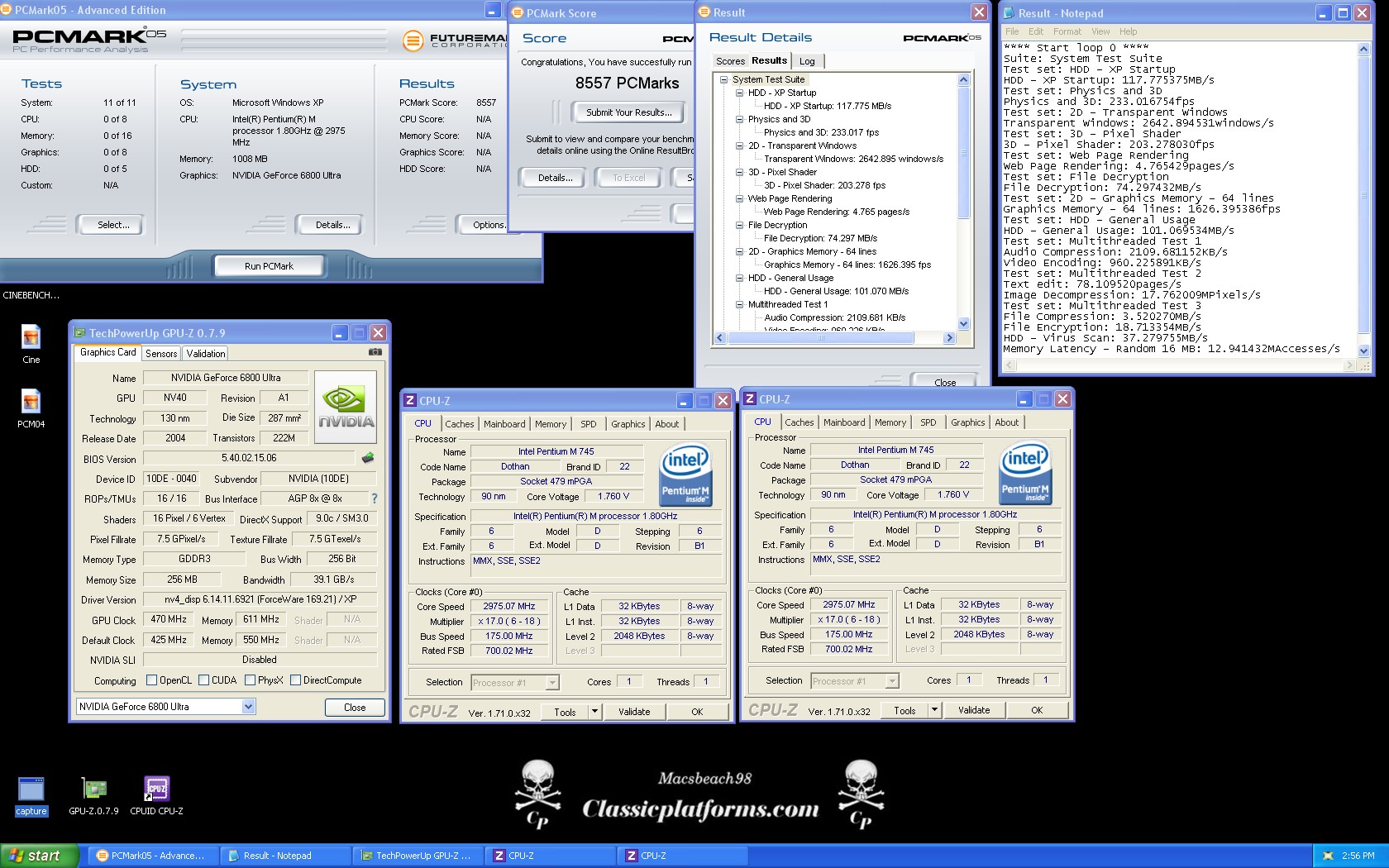Collapse the Physics and 3D tree node
This screenshot has height=868, width=1389.
[x=740, y=120]
